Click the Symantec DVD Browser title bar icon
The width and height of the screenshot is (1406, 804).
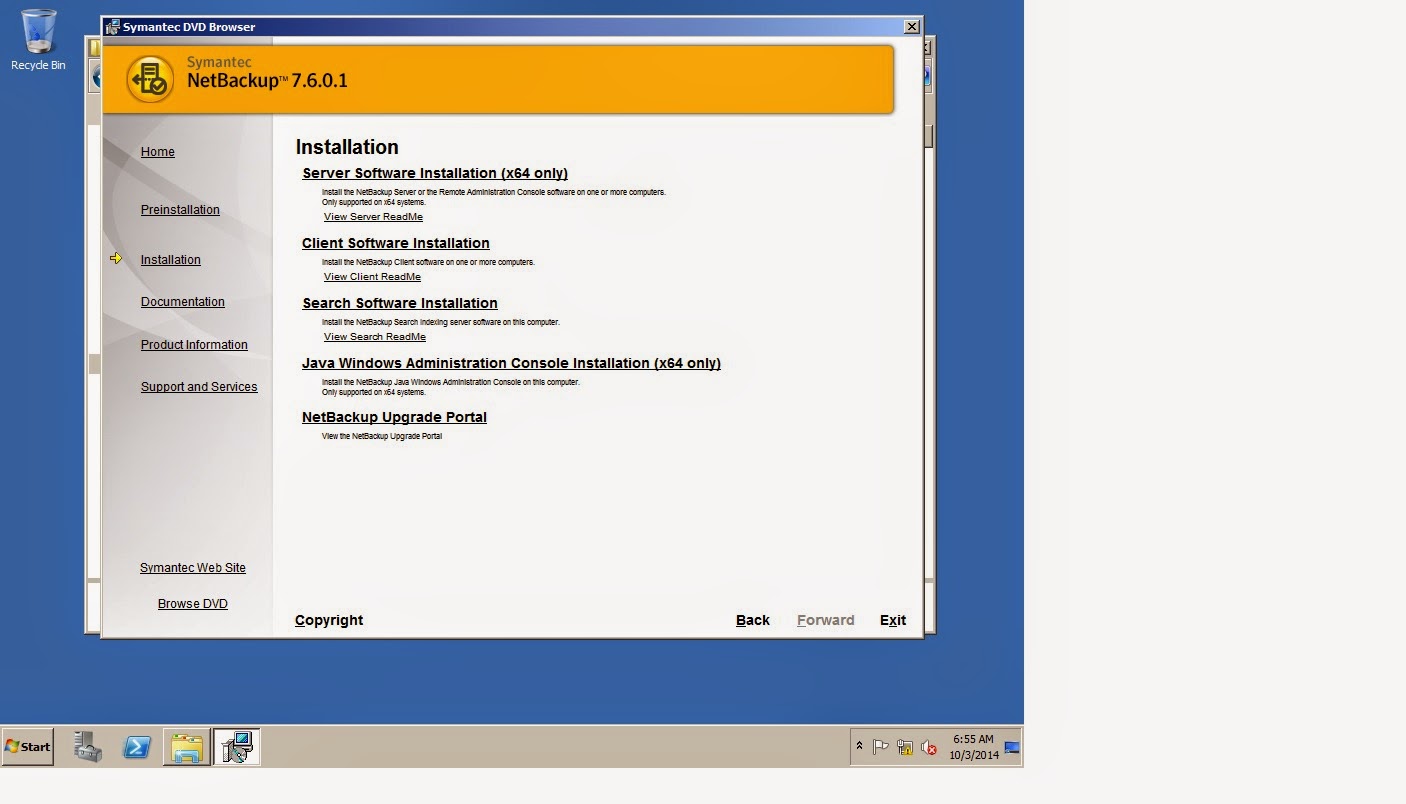pyautogui.click(x=111, y=27)
